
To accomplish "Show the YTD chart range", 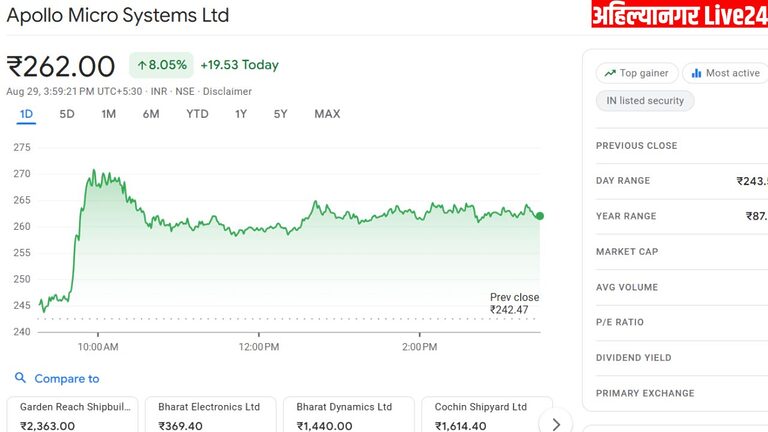I will click(x=197, y=114).
